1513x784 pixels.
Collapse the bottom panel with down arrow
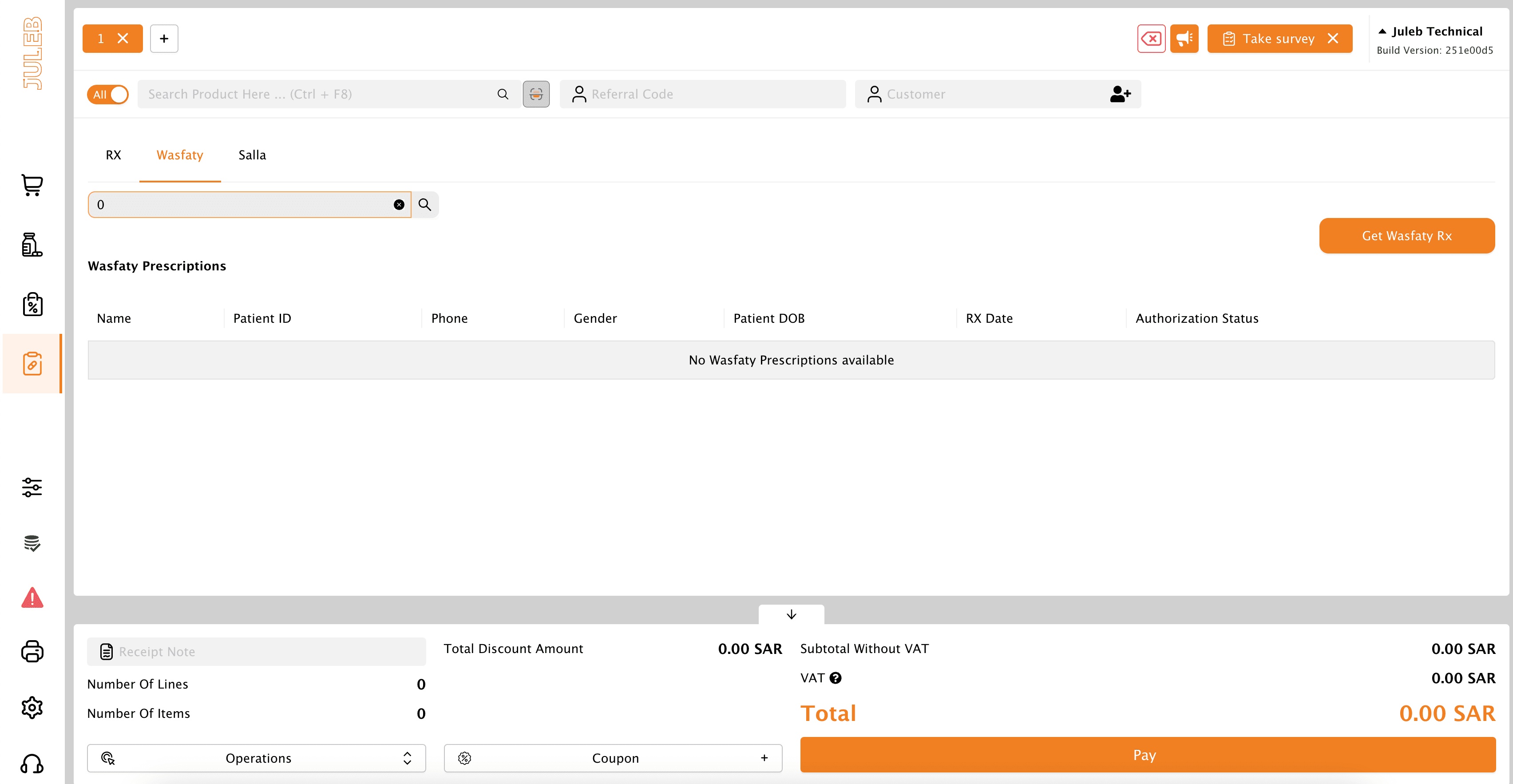(791, 614)
